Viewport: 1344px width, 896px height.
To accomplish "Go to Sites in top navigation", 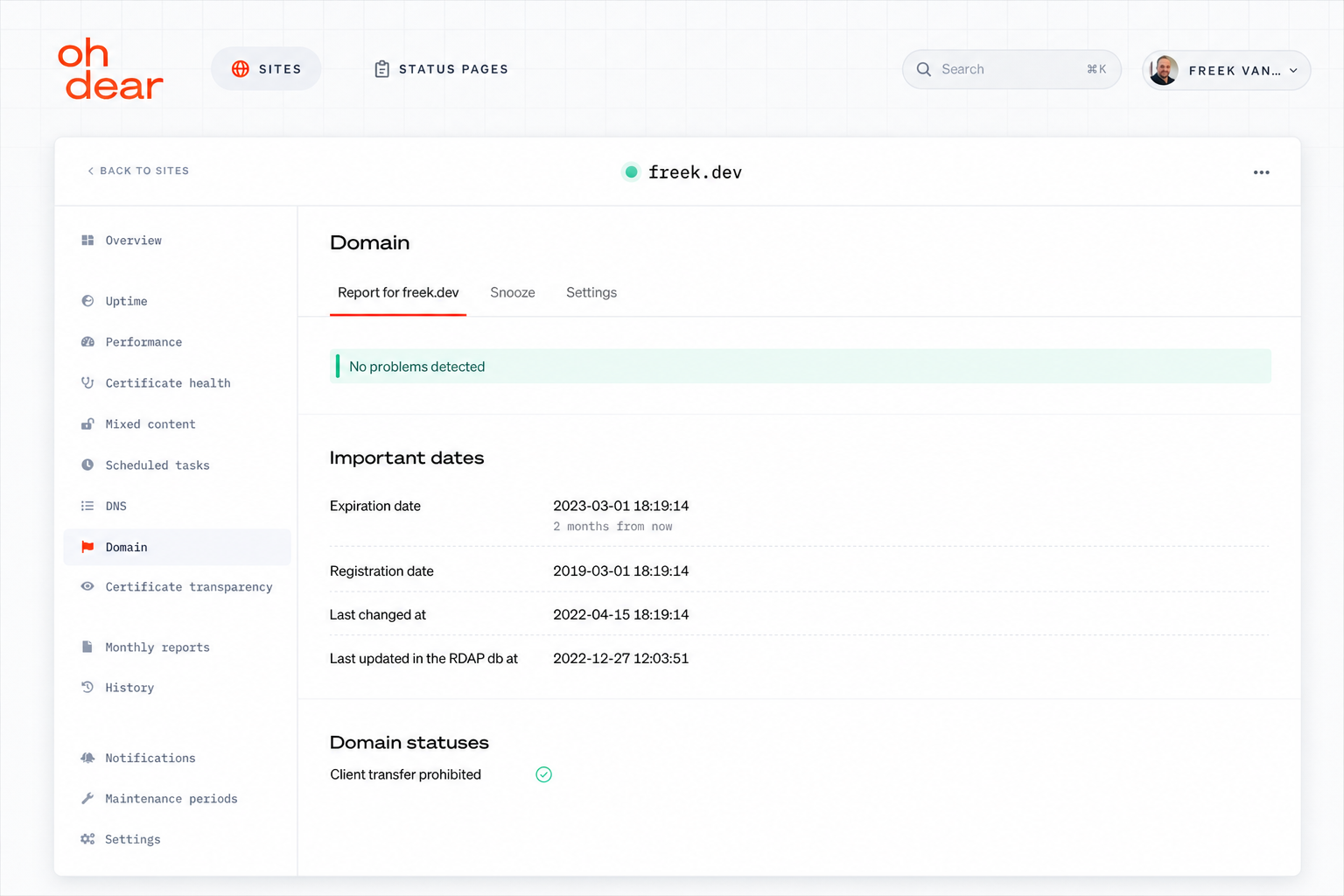I will [266, 69].
